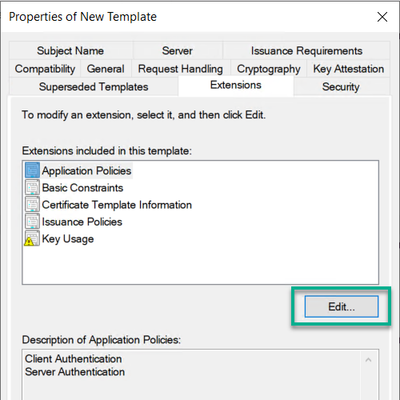
Task: Go to the General tab
Action: tap(106, 69)
